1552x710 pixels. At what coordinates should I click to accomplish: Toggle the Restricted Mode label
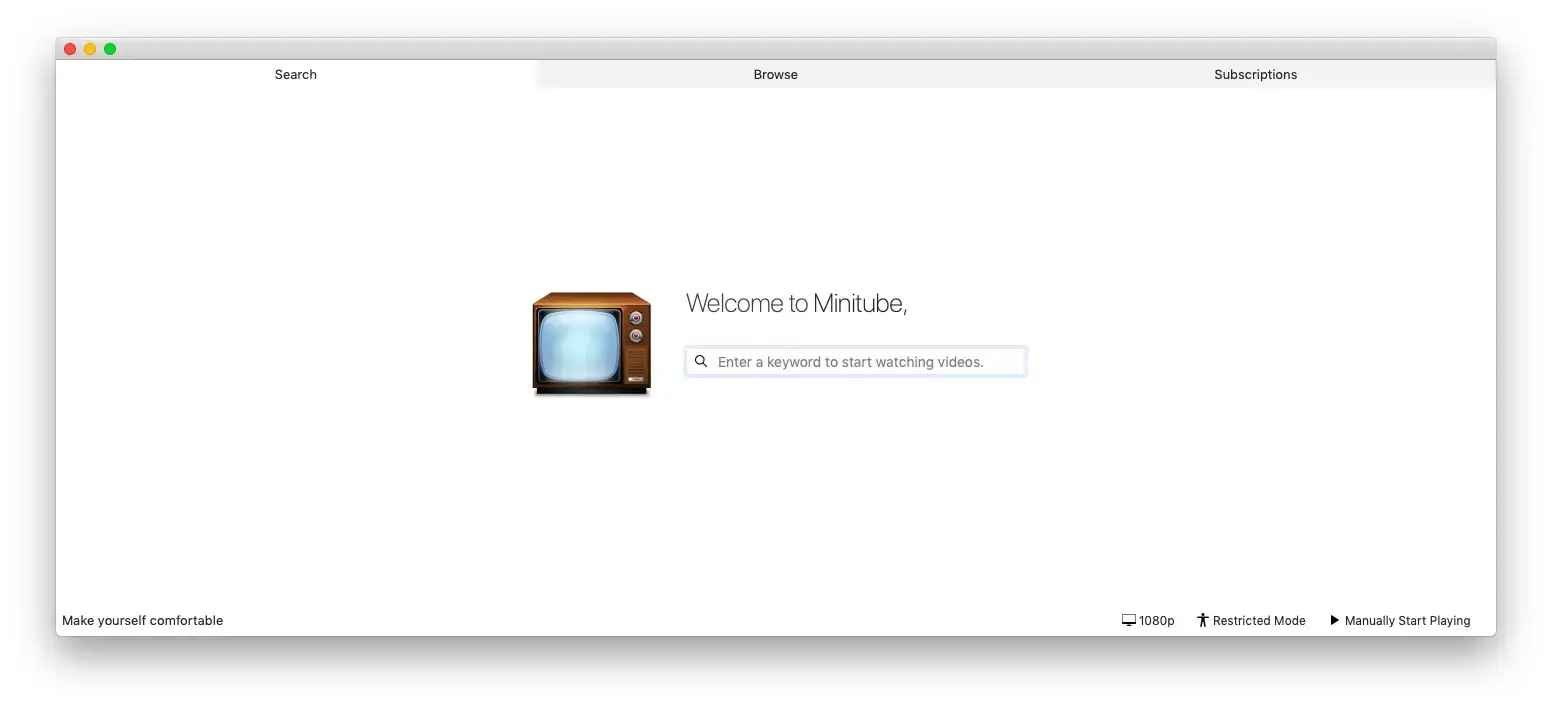pyautogui.click(x=1259, y=621)
